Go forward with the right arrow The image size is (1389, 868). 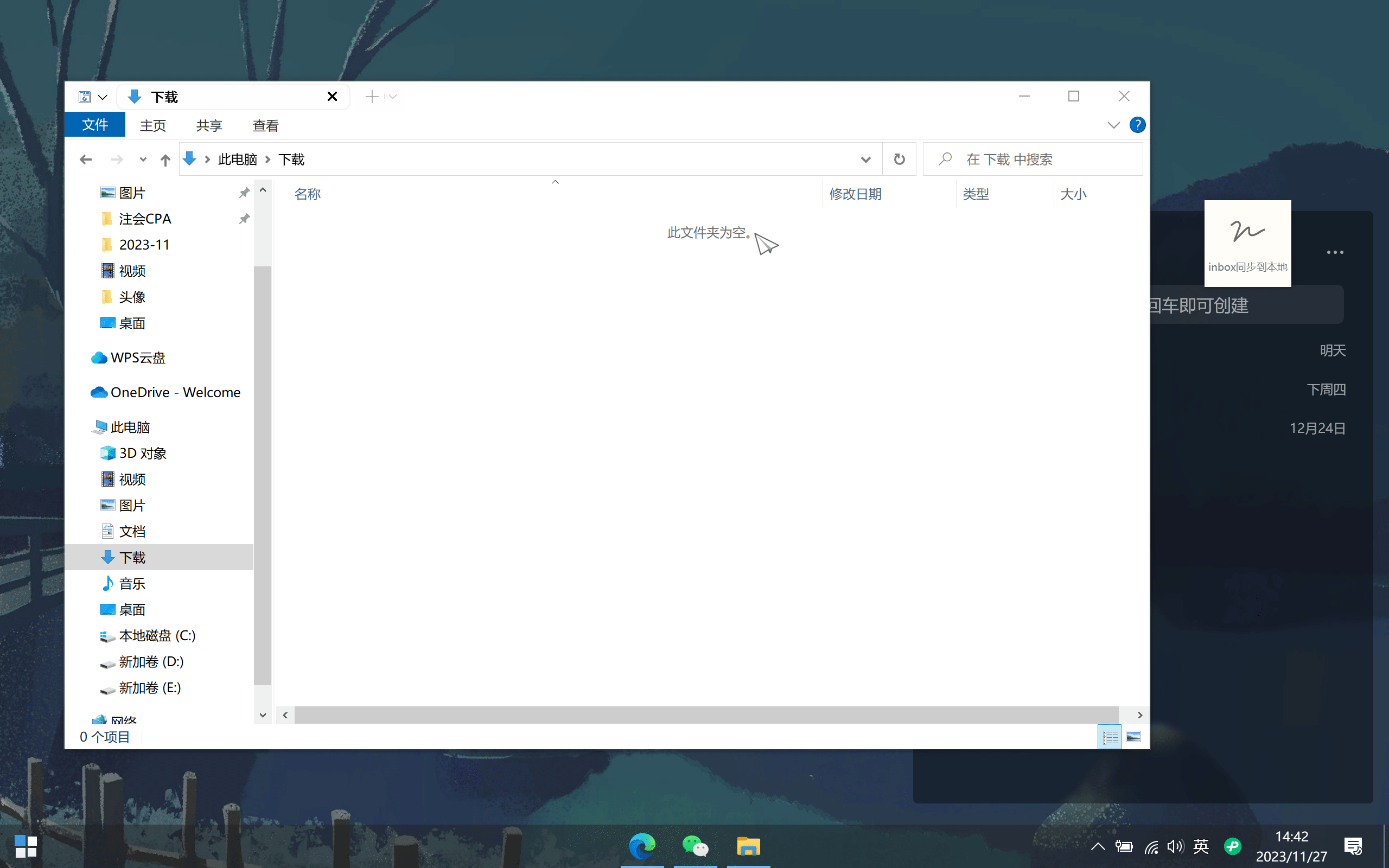point(117,159)
